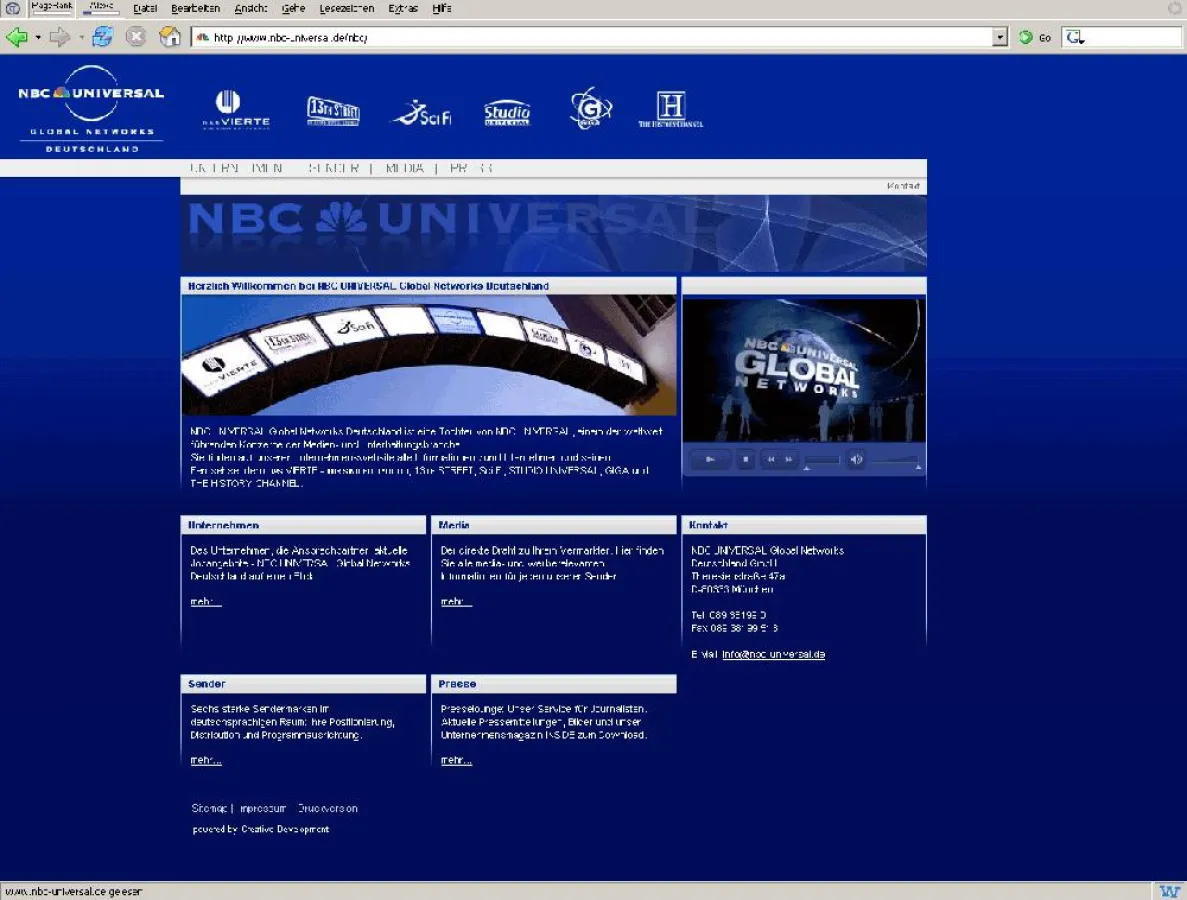Viewport: 1187px width, 900px height.
Task: Click the browser Home icon
Action: pyautogui.click(x=170, y=36)
